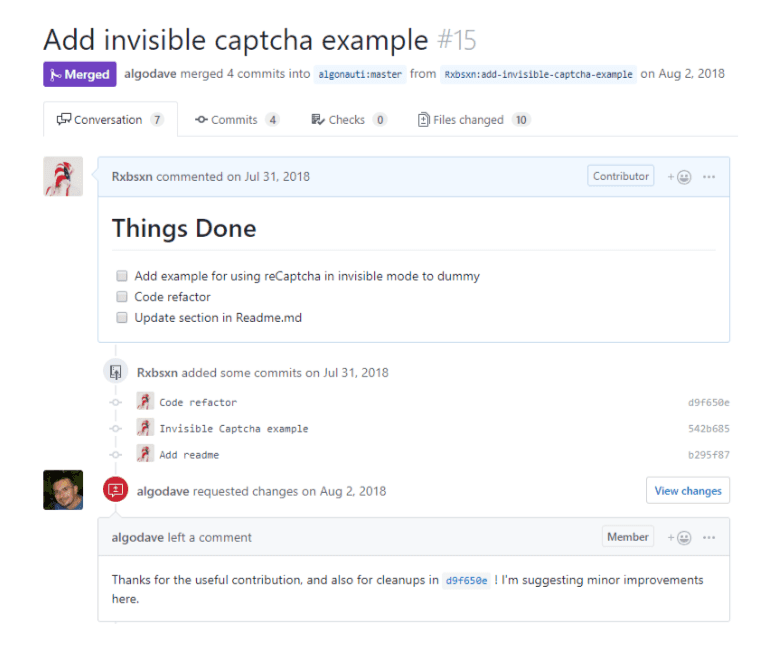Open commit hash d9f650e link

[x=708, y=403]
